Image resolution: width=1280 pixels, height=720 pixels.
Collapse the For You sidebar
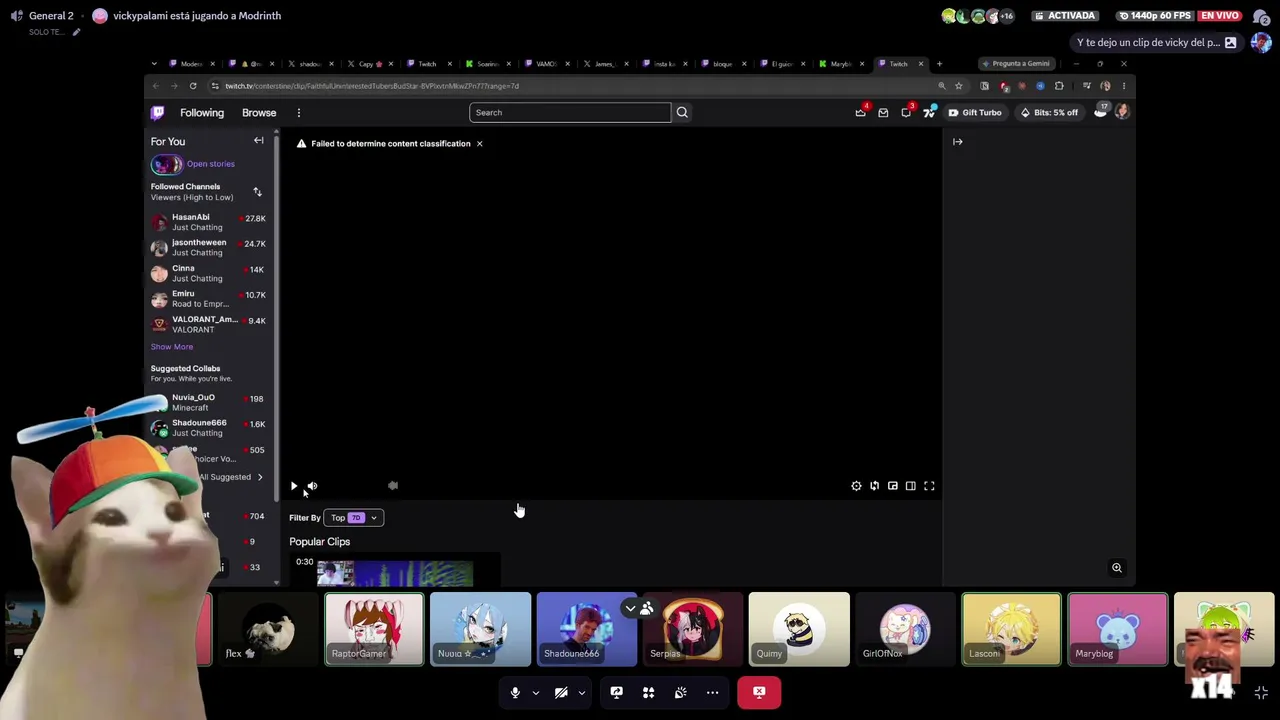coord(258,141)
